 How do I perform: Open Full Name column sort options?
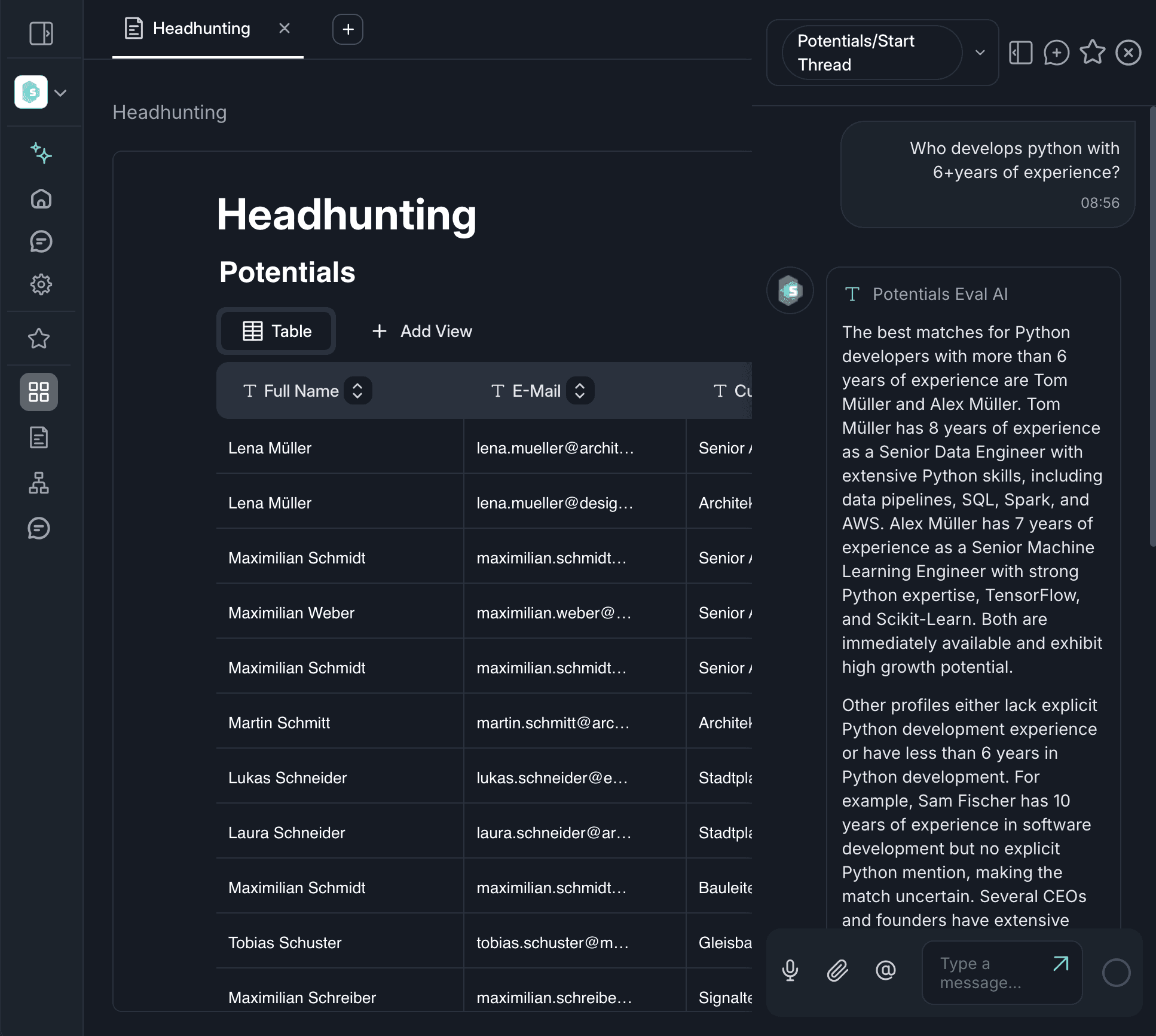pos(357,391)
